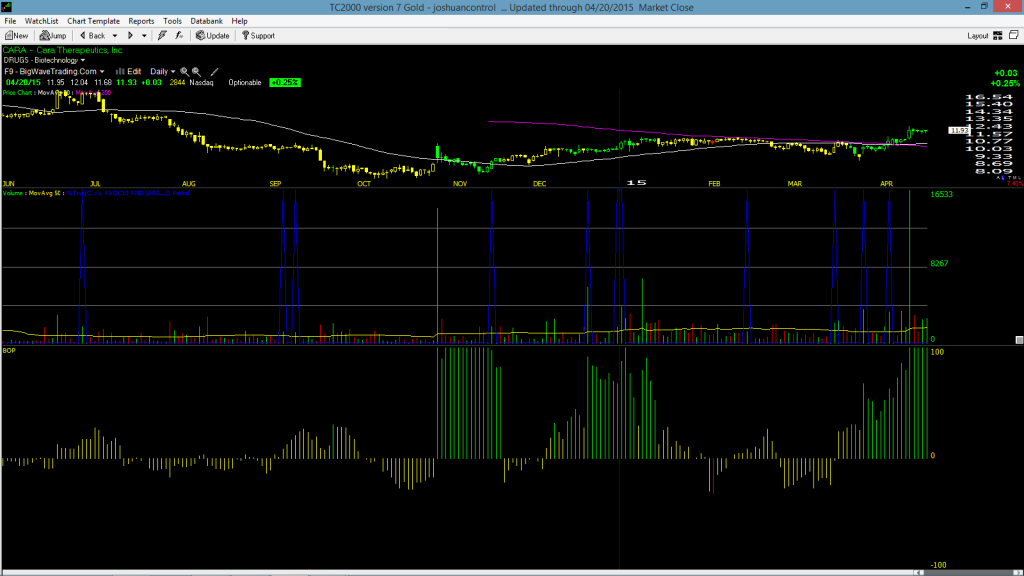This screenshot has width=1024, height=576.
Task: Click the BOP indicator label
Action: (x=9, y=351)
